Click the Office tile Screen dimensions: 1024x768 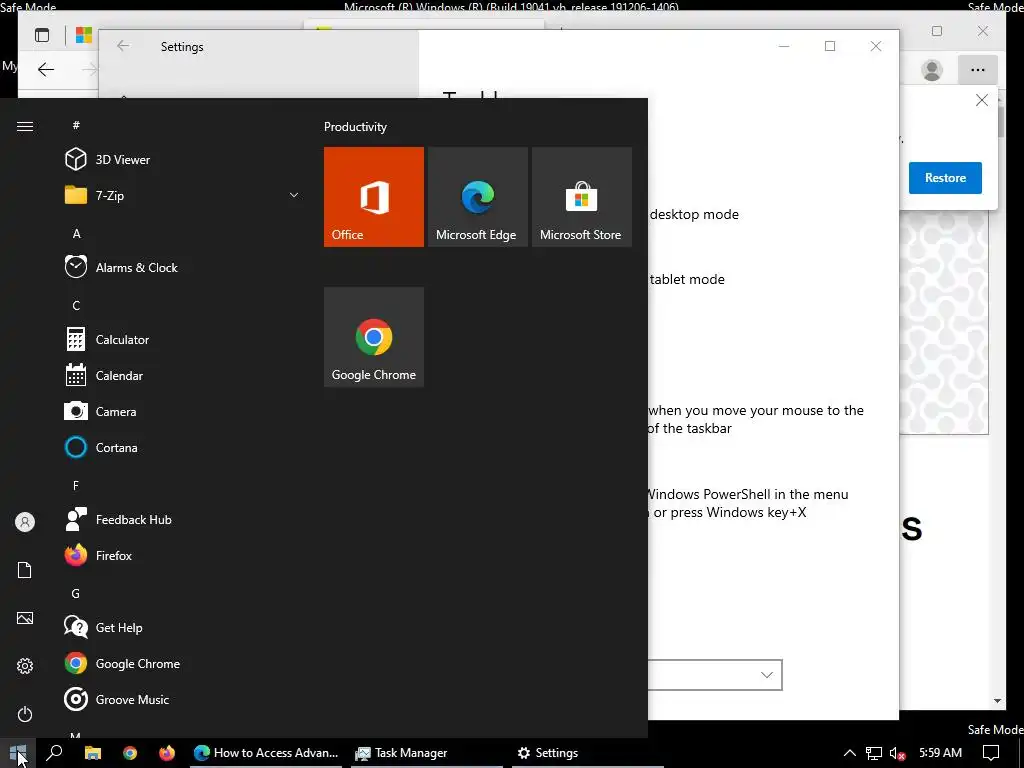(374, 197)
